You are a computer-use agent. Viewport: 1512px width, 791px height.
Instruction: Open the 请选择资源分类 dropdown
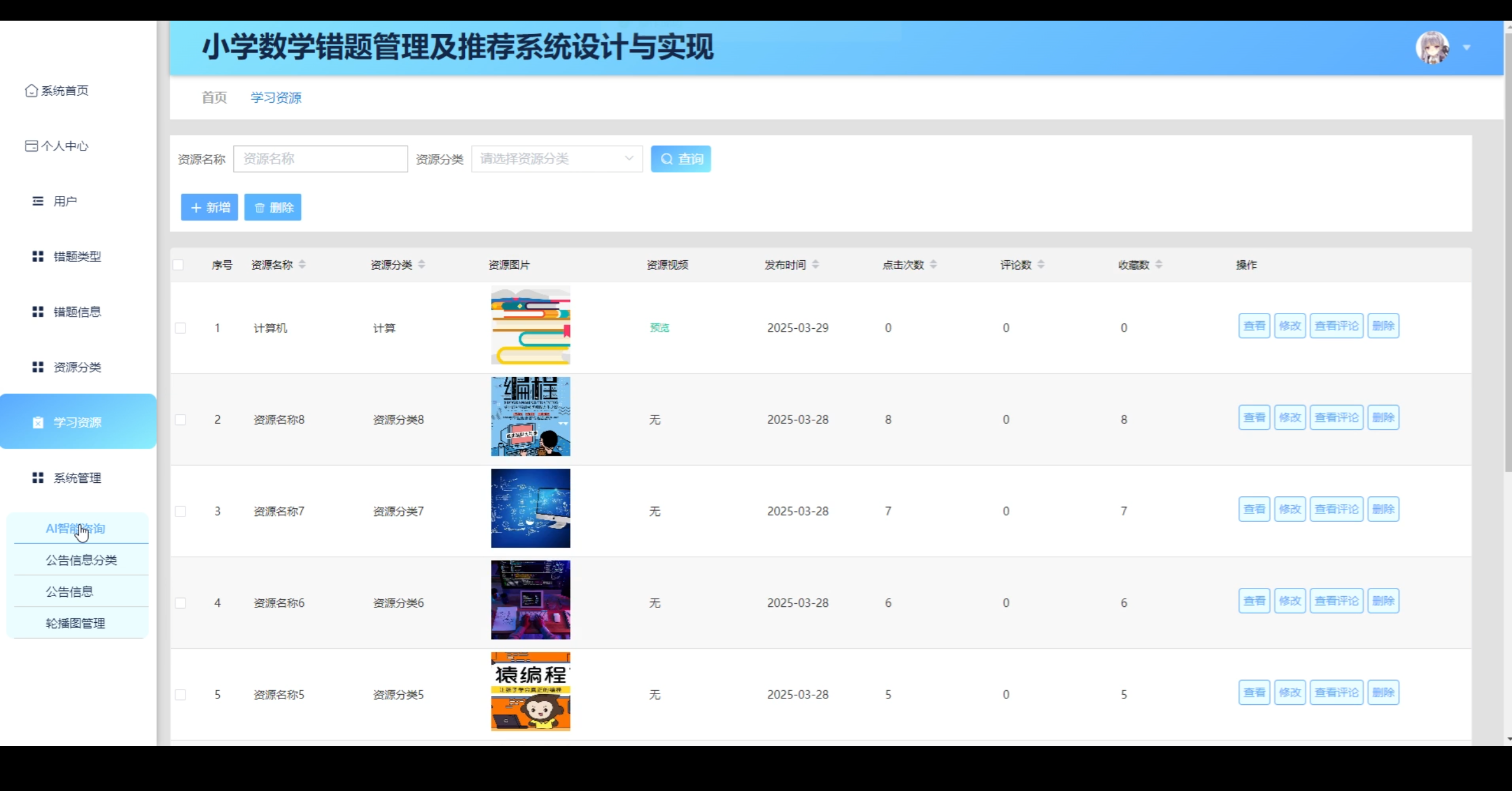click(x=556, y=159)
